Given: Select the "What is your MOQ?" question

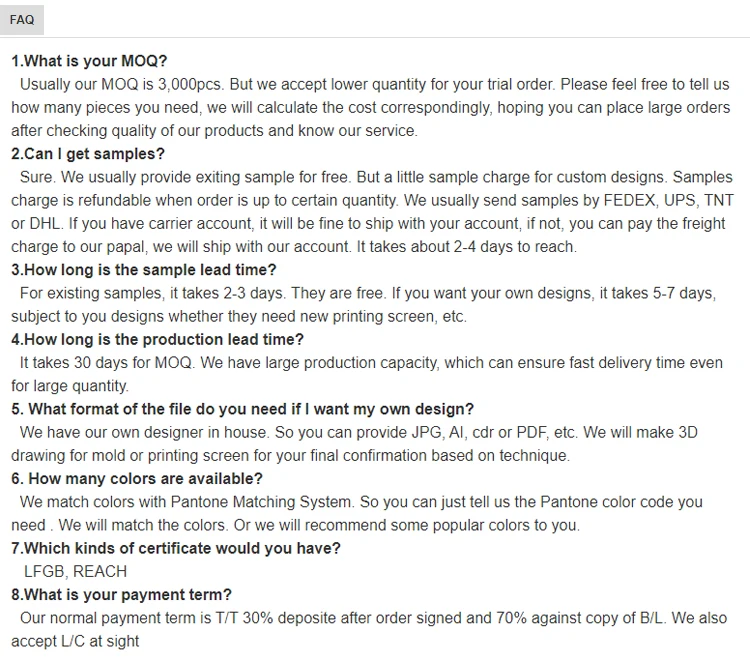Looking at the screenshot, I should (90, 61).
